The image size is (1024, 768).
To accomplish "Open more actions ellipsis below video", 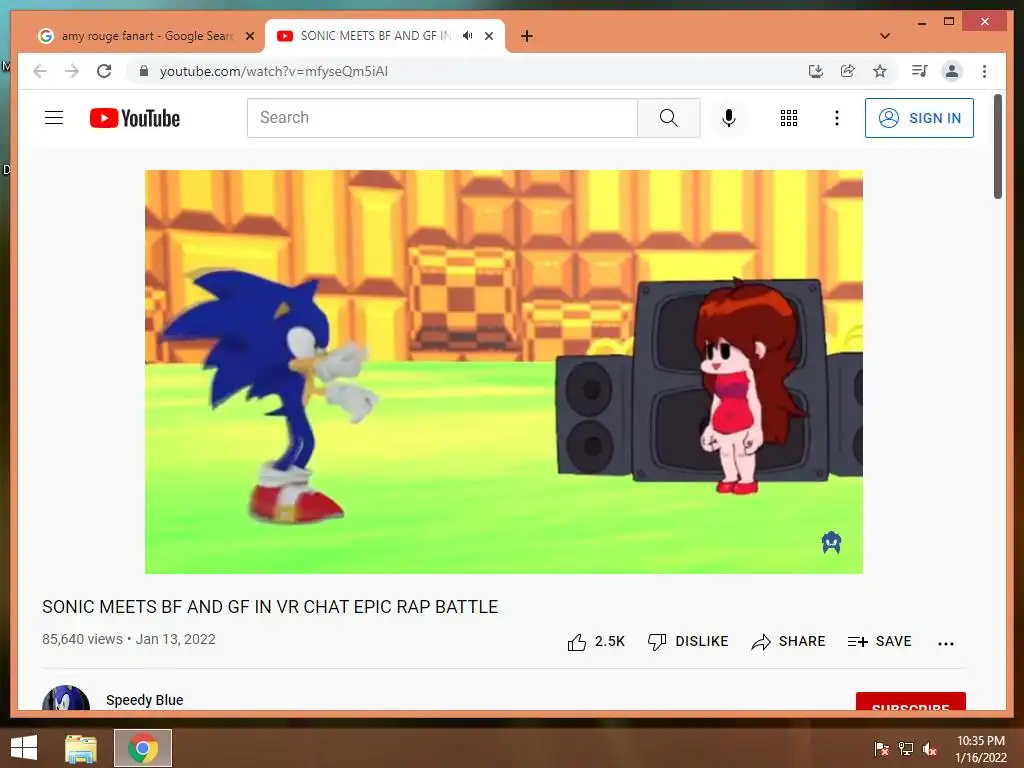I will 946,643.
